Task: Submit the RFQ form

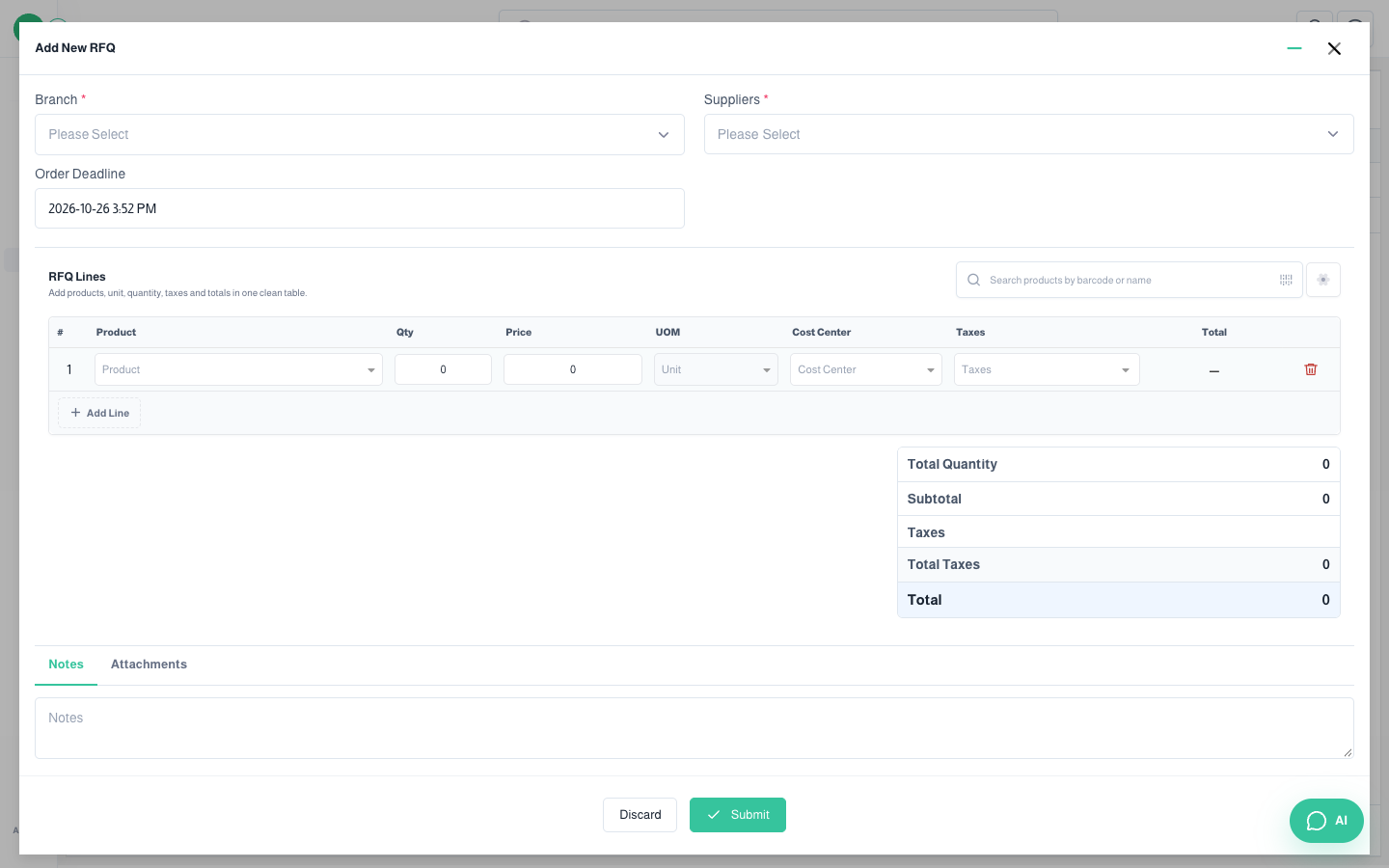Action: [x=738, y=815]
